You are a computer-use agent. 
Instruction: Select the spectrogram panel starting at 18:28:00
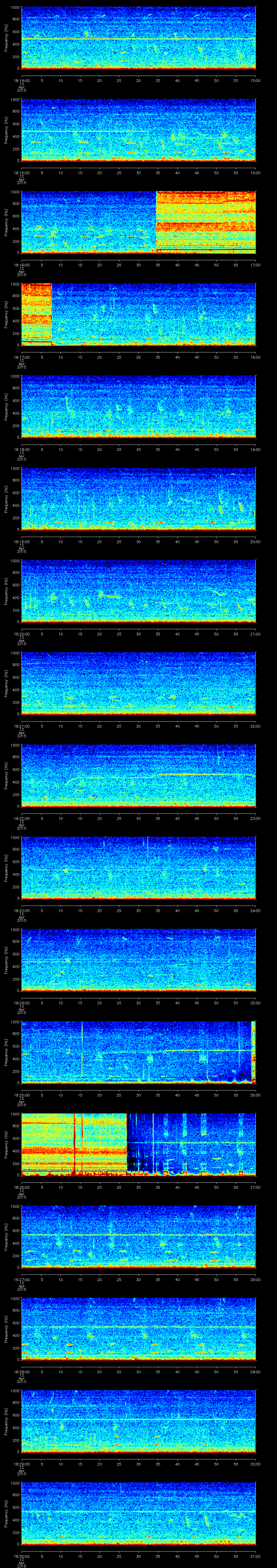click(x=138, y=1329)
